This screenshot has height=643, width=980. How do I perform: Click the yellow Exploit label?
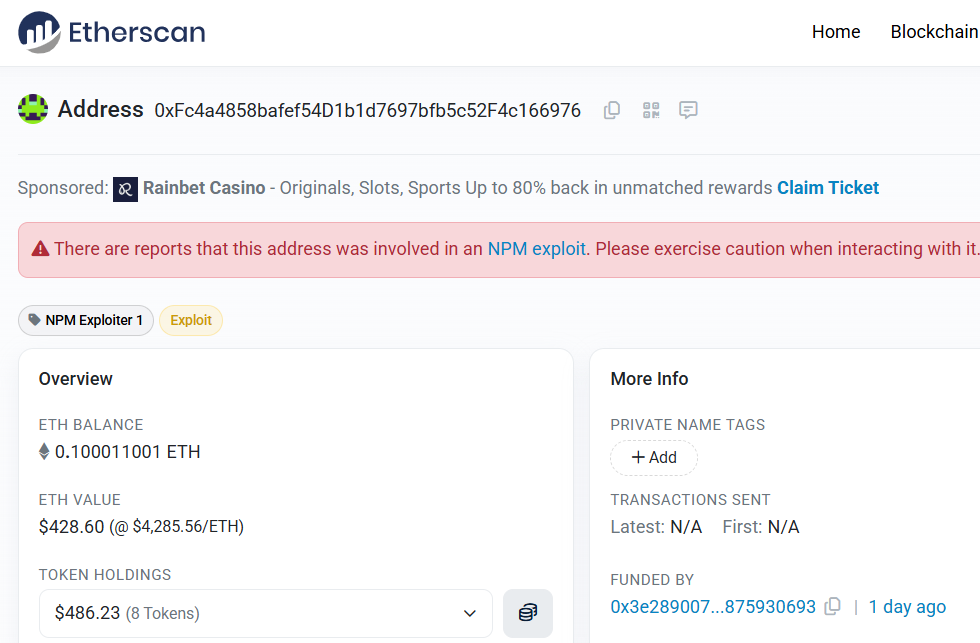tap(191, 321)
